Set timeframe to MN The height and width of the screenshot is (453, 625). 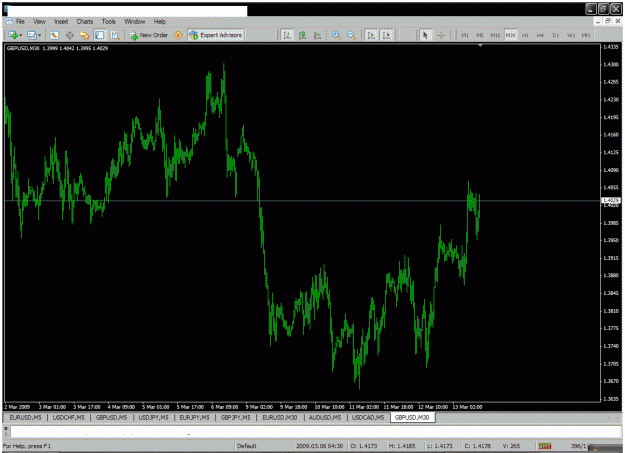[x=586, y=35]
